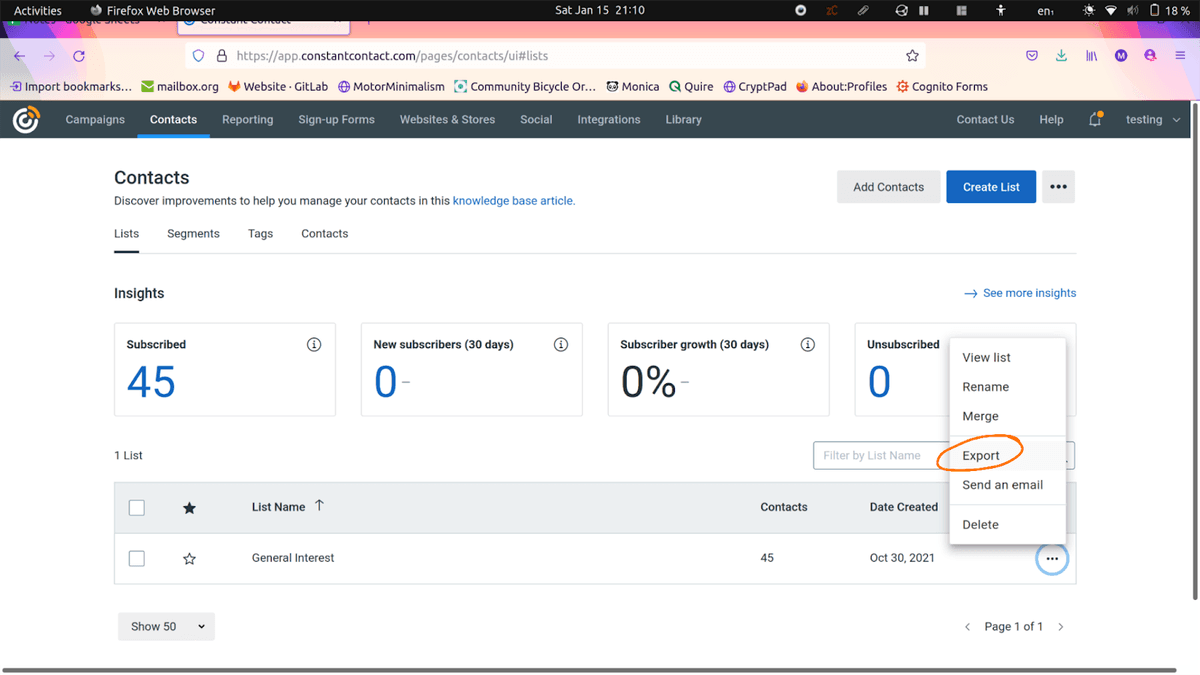Bookmark this page with star icon

tap(912, 56)
